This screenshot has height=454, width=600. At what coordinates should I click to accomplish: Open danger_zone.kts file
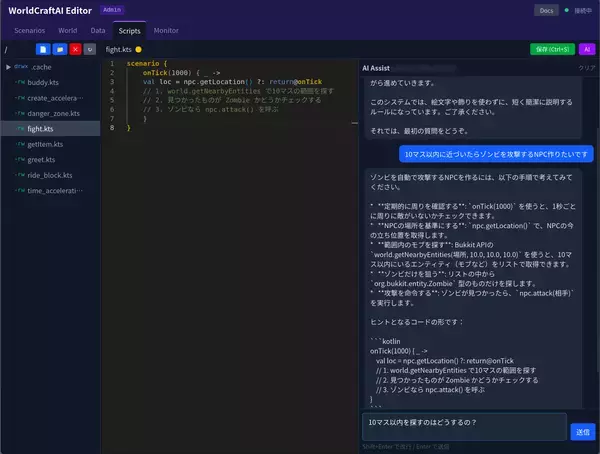[x=54, y=113]
